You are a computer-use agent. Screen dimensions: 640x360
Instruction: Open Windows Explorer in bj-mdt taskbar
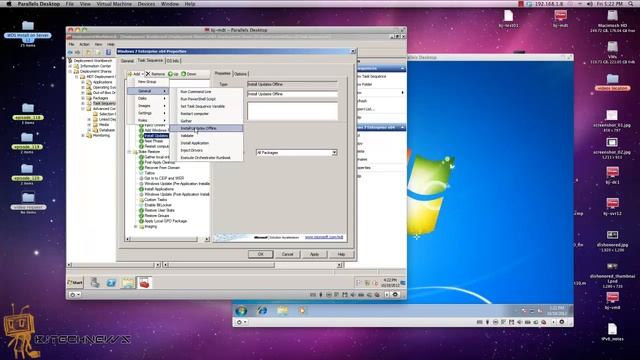[127, 282]
